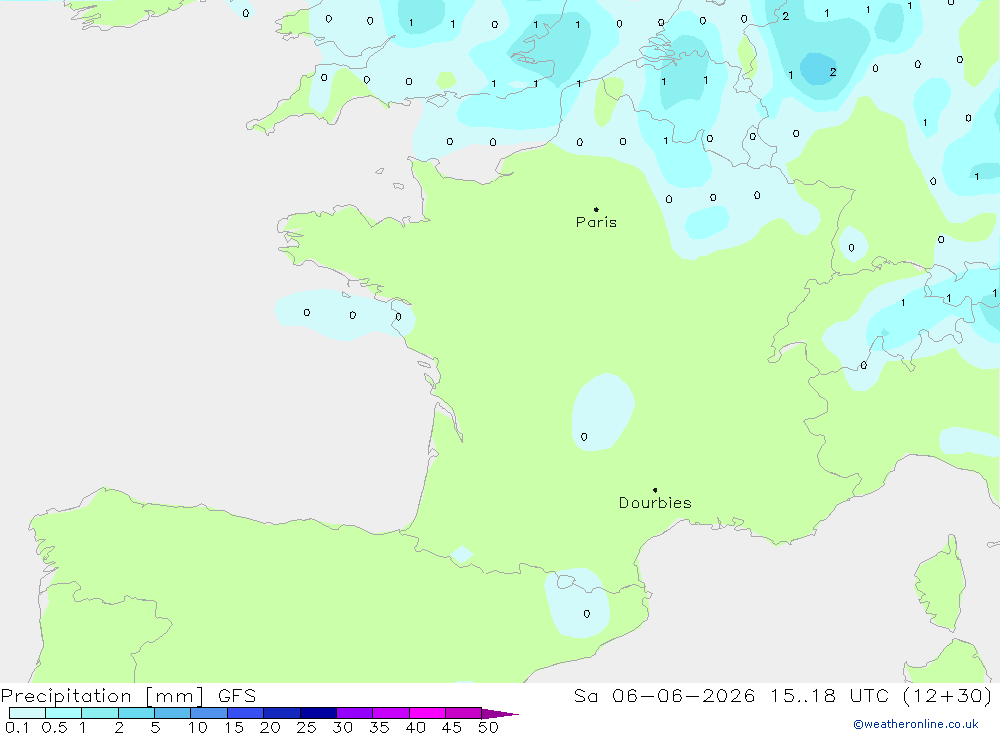
Task: Click the blue 15 mm legend swatch
Action: click(246, 713)
